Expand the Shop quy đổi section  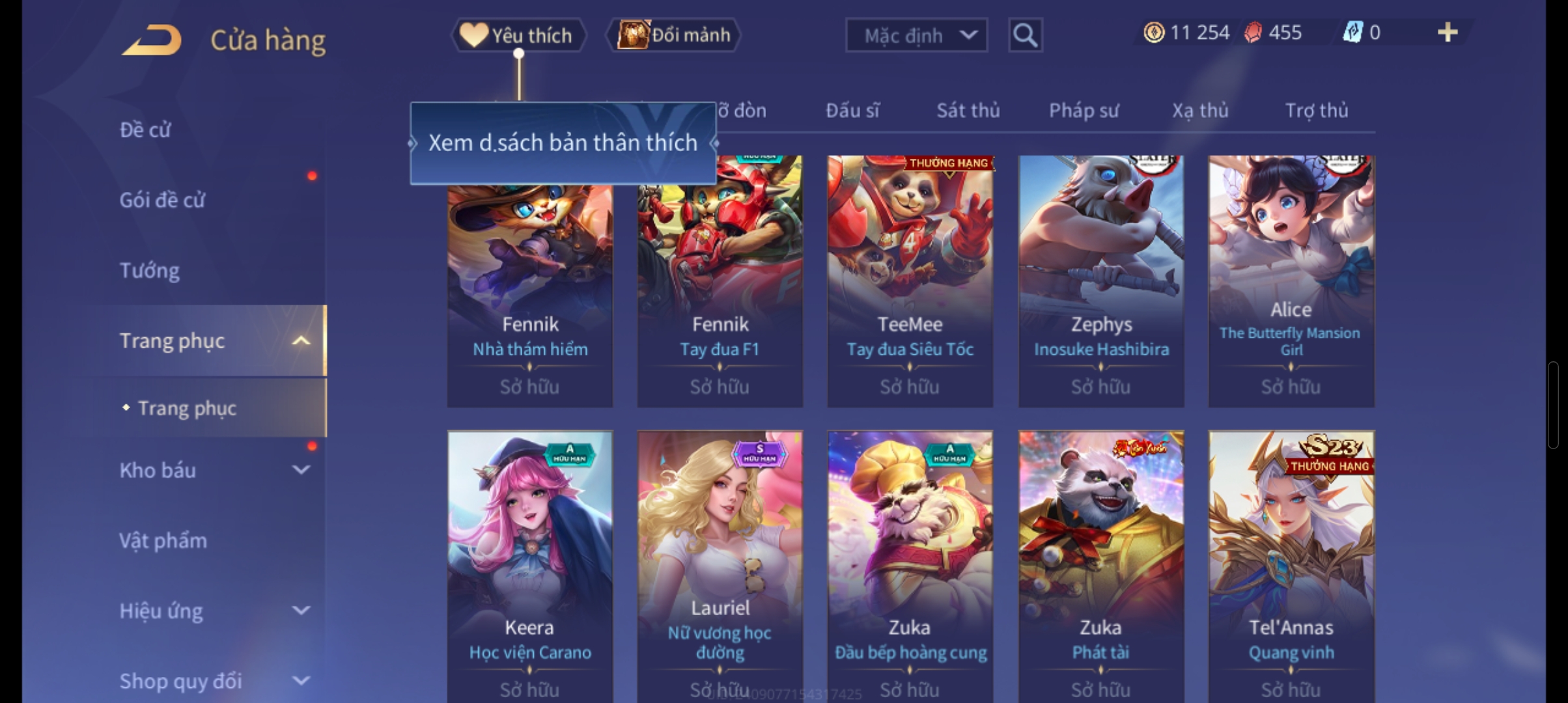tap(301, 680)
